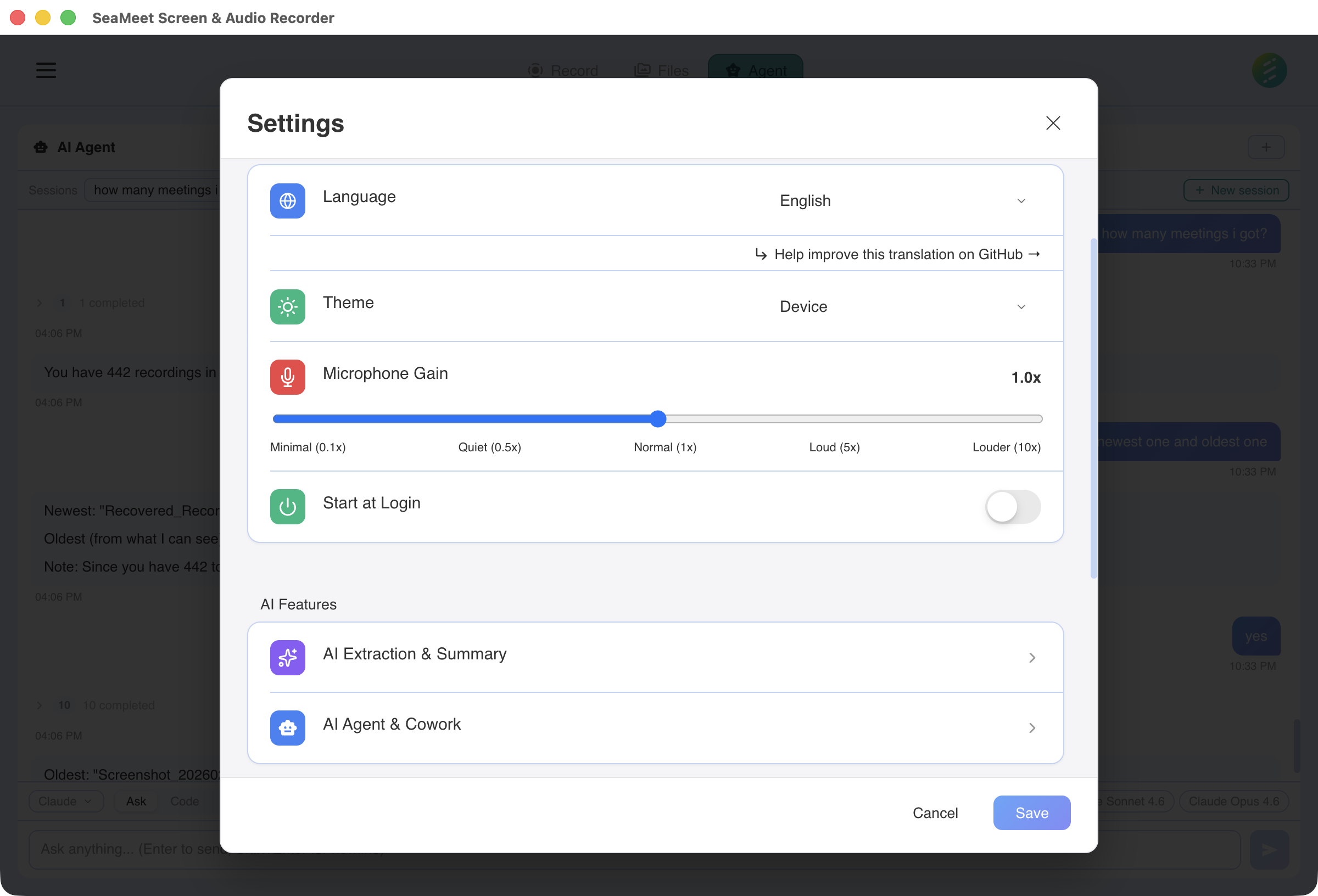Click the Language globe icon

(288, 201)
